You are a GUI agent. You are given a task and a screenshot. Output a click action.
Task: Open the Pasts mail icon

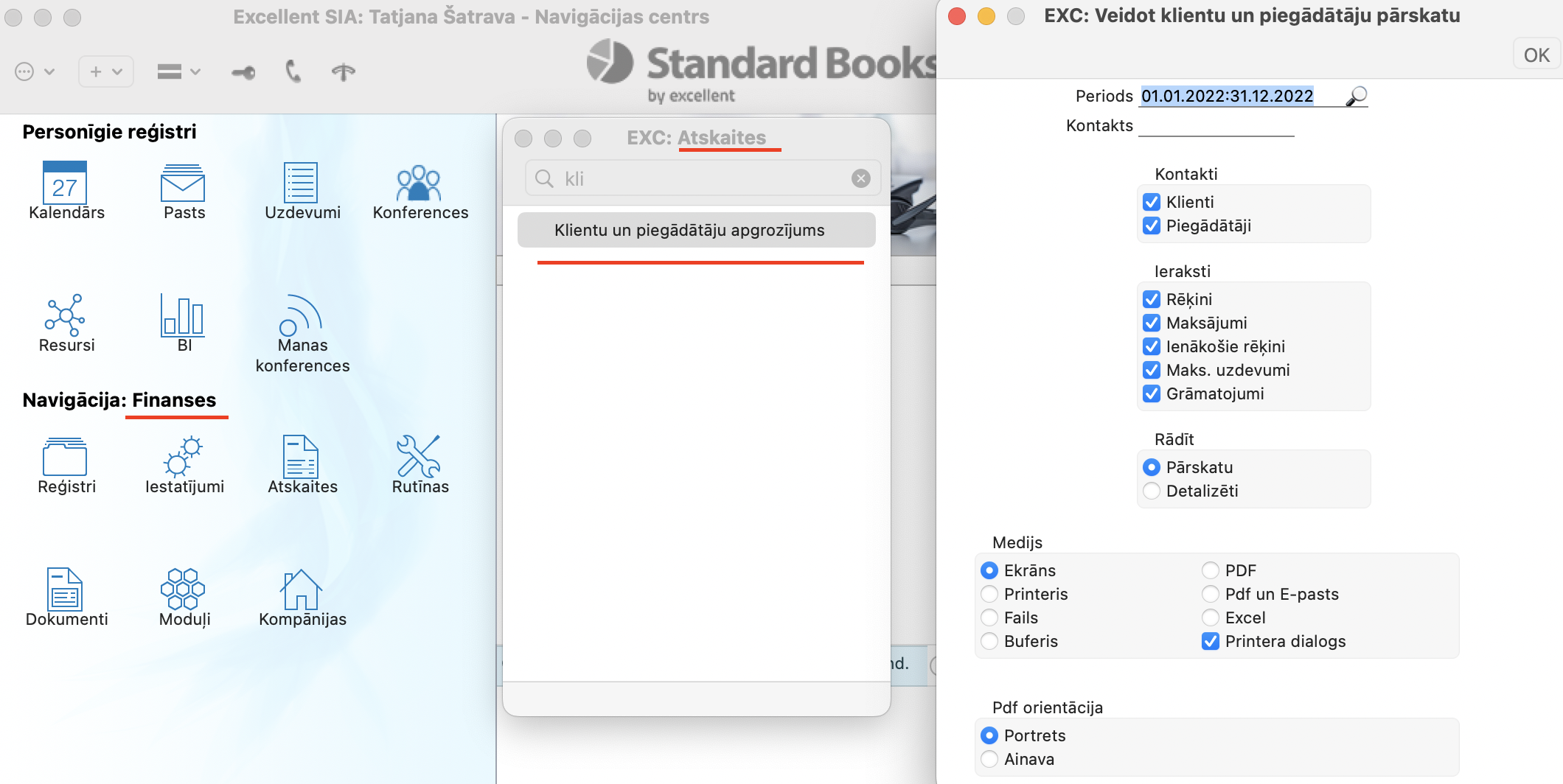[x=183, y=184]
